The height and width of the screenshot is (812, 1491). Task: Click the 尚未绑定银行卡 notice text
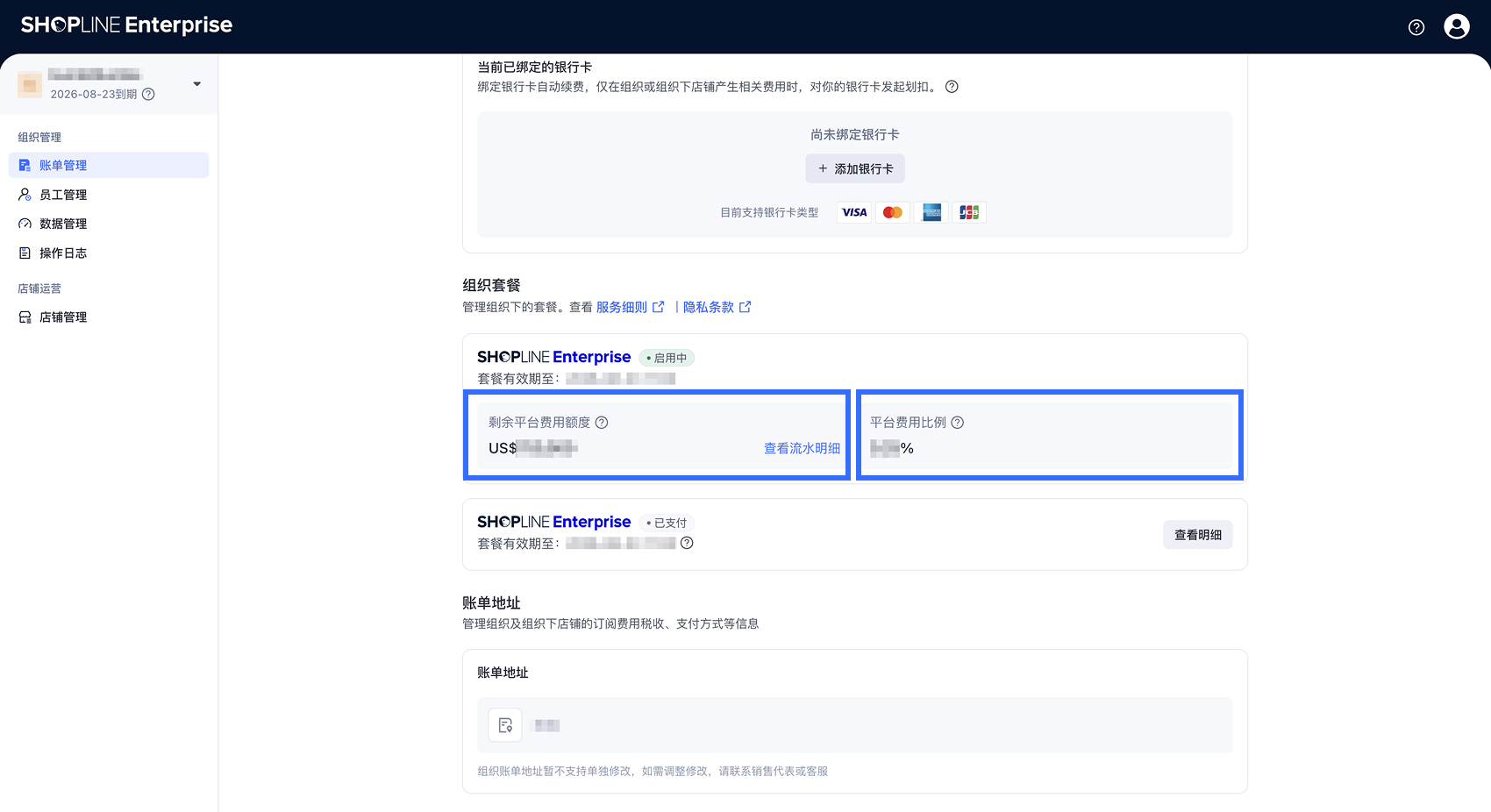click(855, 135)
